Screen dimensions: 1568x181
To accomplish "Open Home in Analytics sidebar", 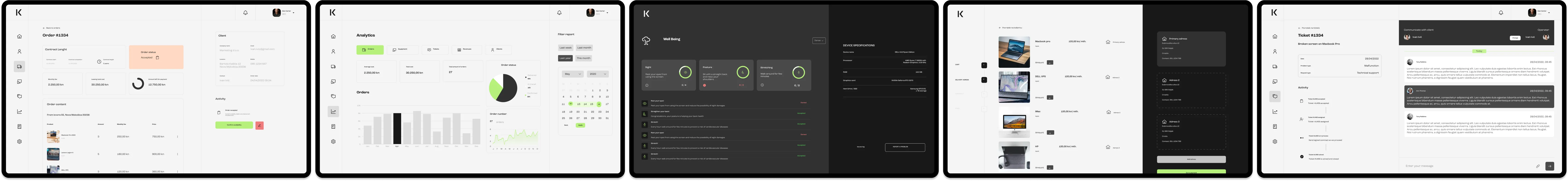I will (333, 37).
